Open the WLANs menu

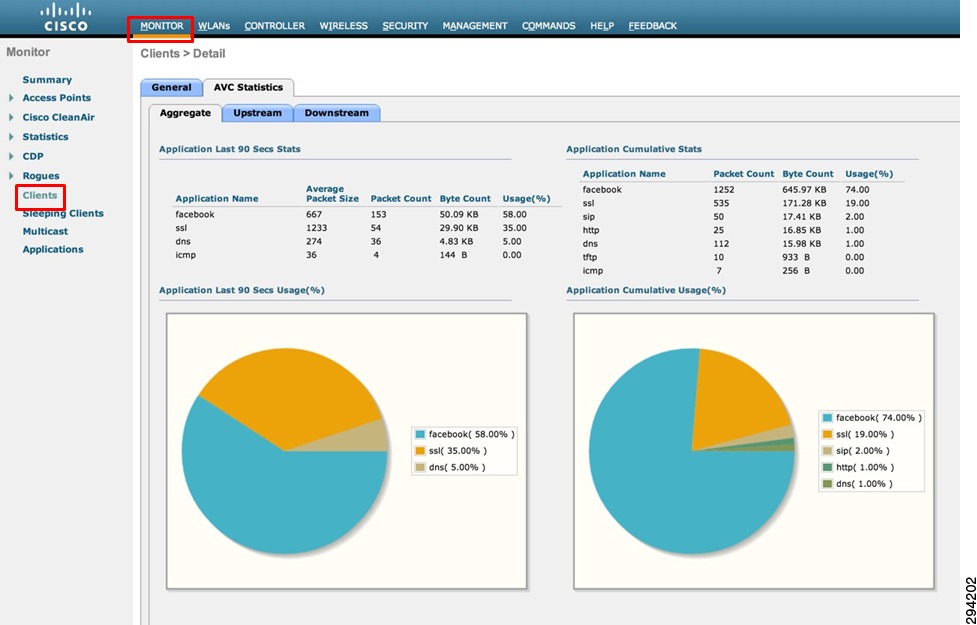(214, 26)
